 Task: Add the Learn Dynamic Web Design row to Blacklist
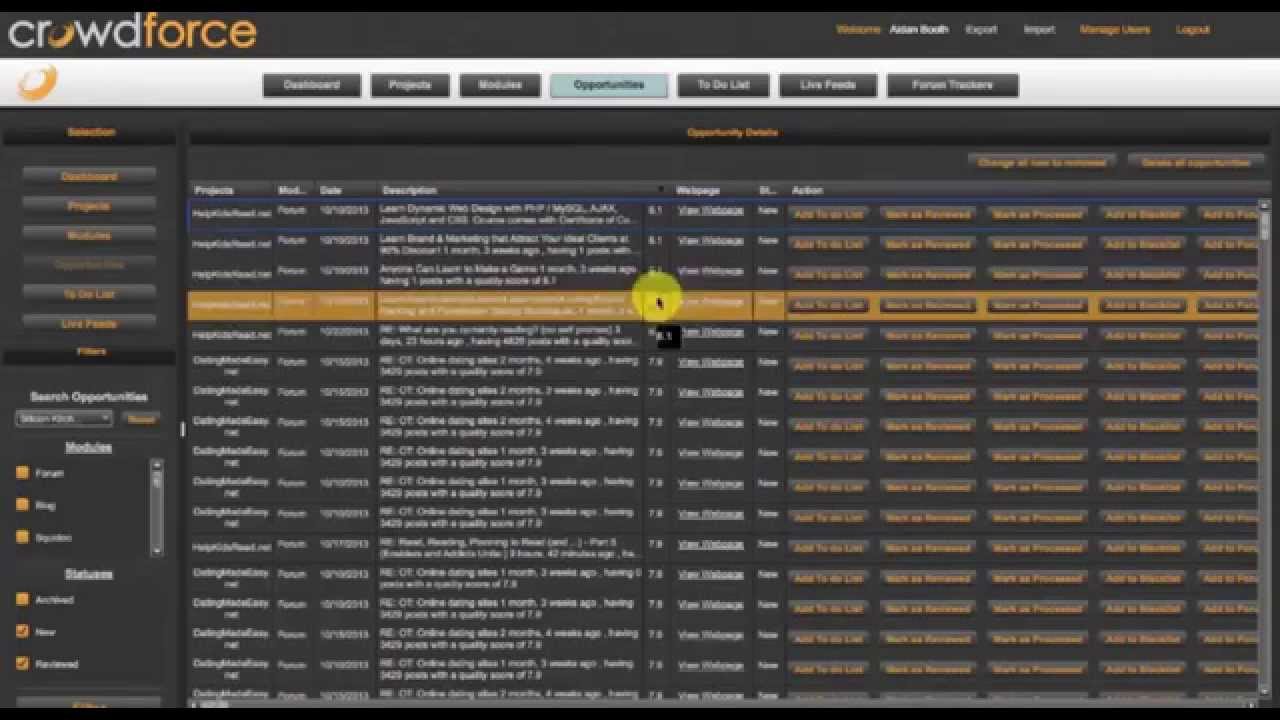click(1141, 214)
